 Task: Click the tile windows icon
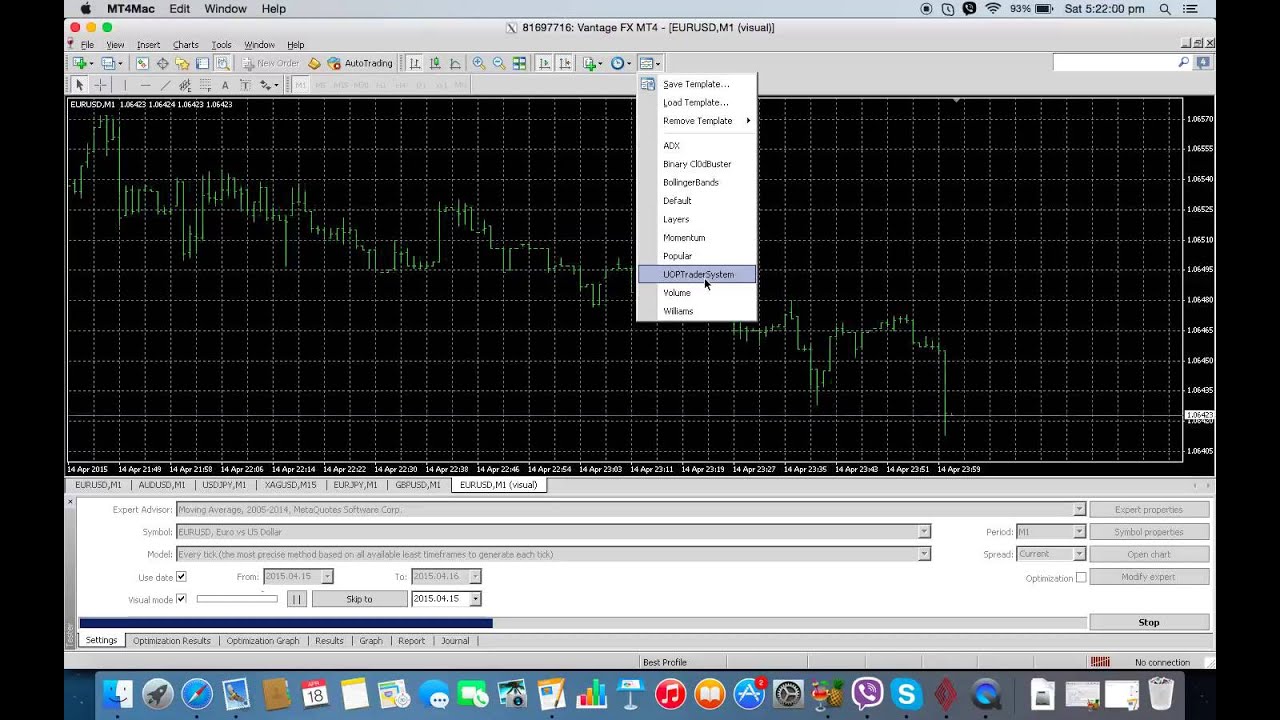point(519,63)
